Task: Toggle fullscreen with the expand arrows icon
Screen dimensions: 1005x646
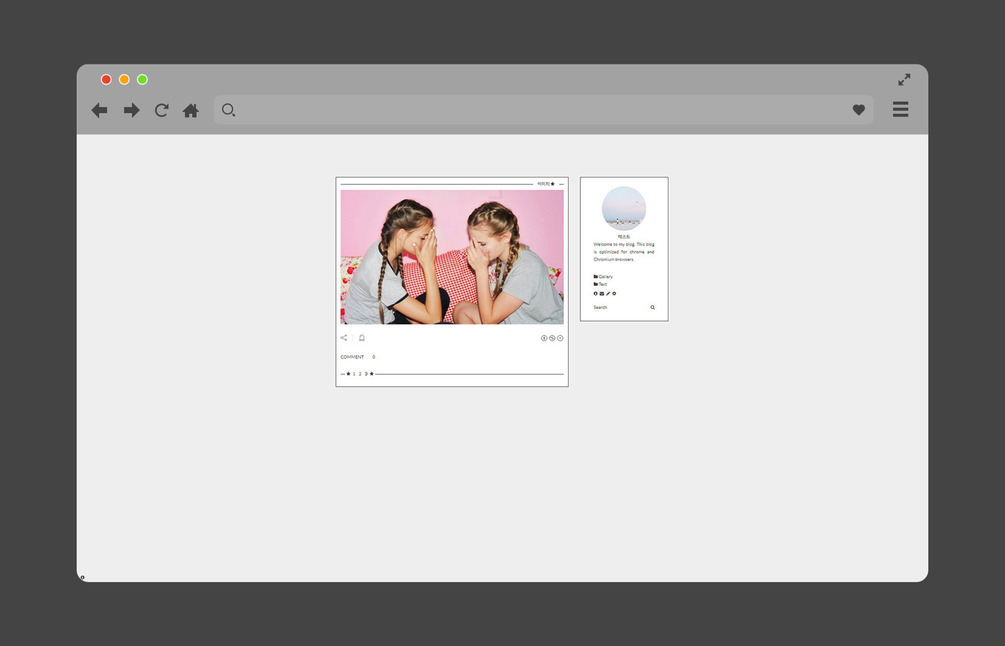Action: click(904, 79)
